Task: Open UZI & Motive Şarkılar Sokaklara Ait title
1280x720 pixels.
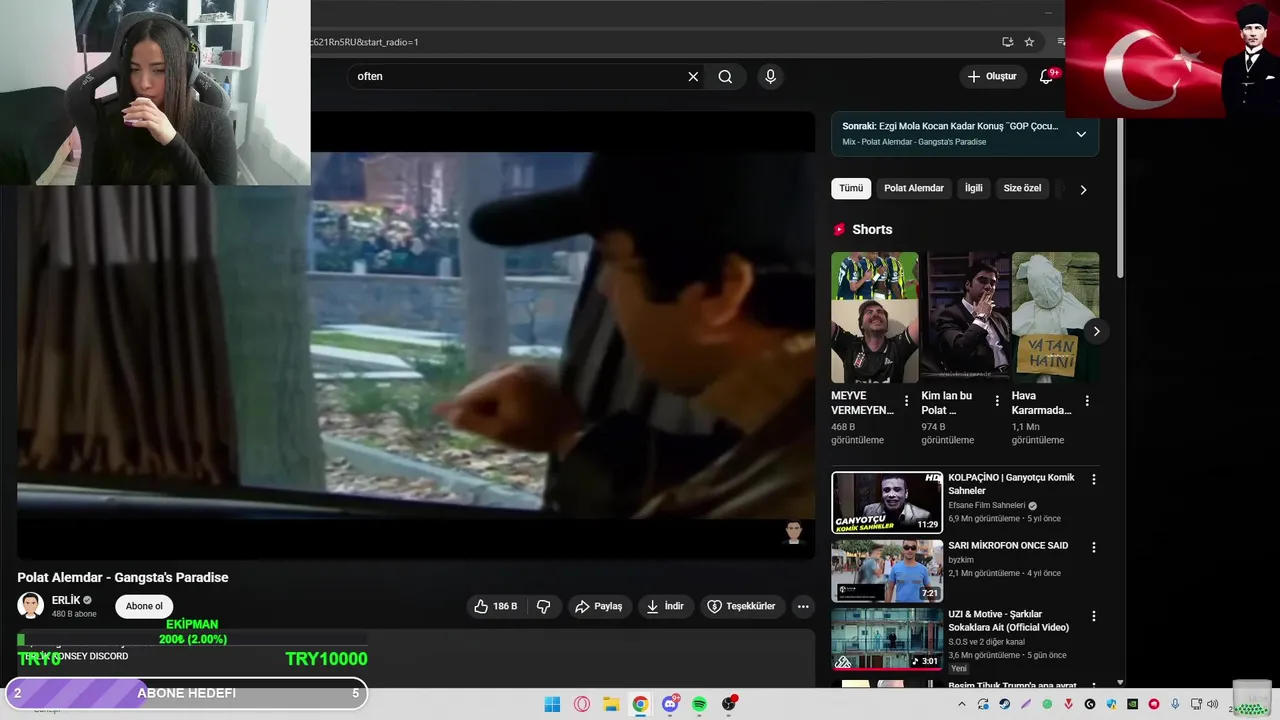Action: pos(1008,621)
